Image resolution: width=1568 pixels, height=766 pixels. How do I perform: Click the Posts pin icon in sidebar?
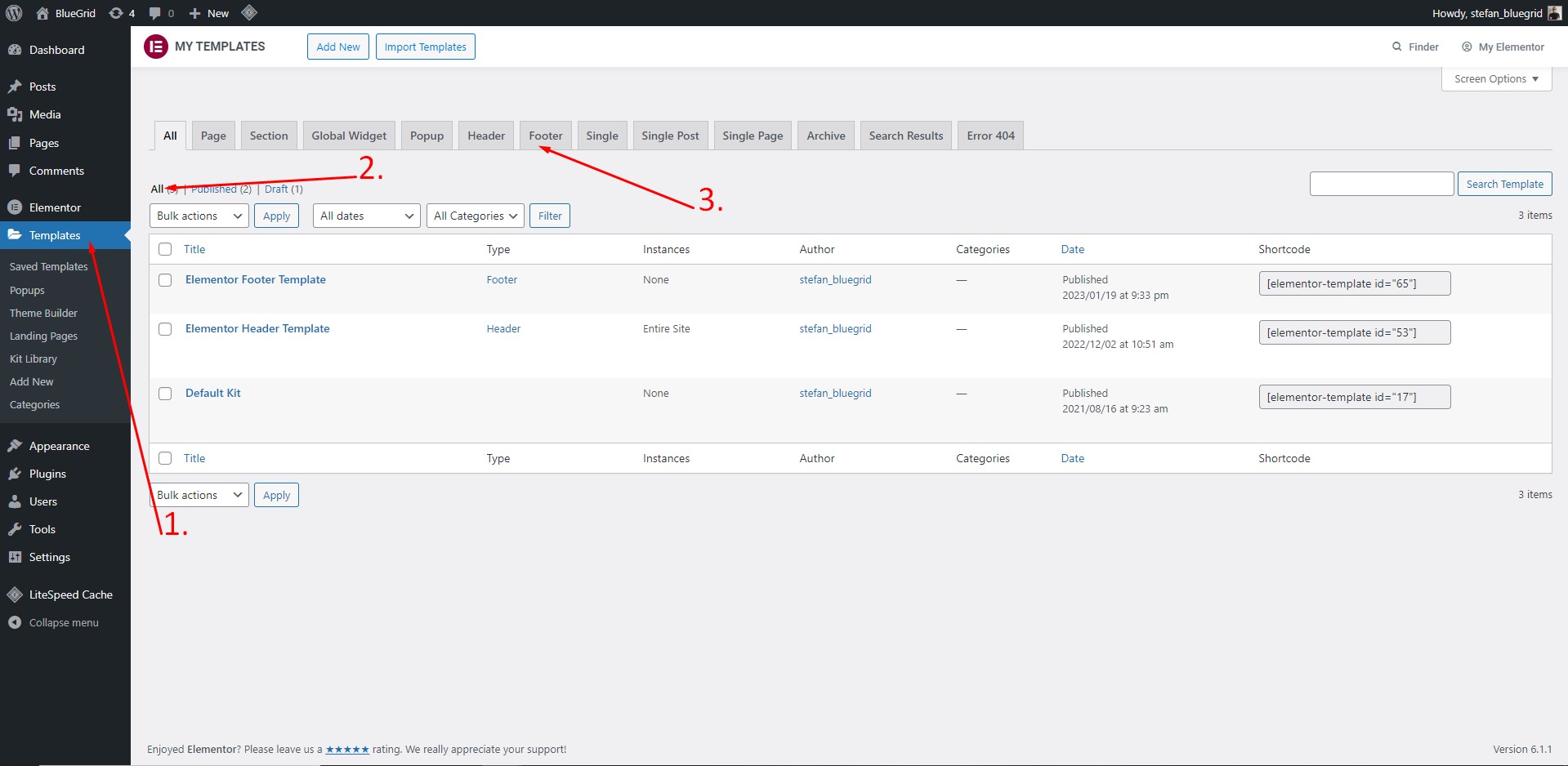15,87
